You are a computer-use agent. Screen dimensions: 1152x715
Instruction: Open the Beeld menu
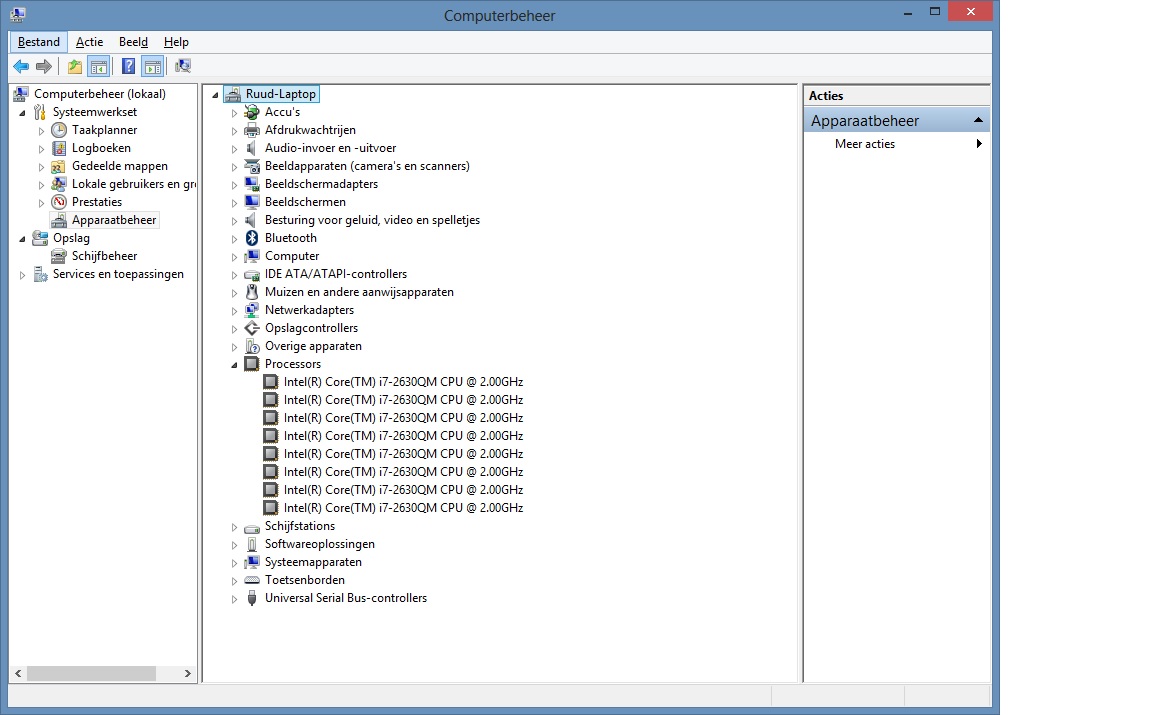(x=133, y=42)
